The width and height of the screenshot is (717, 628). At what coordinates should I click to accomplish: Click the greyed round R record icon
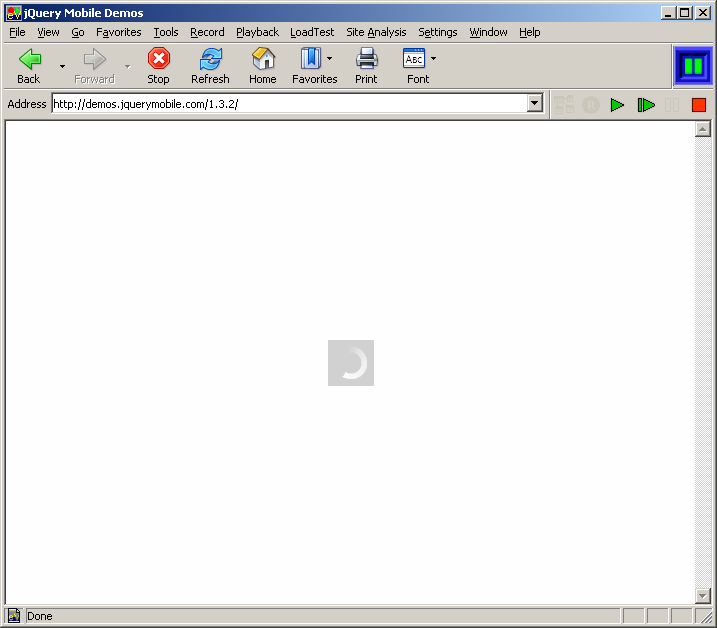[591, 105]
